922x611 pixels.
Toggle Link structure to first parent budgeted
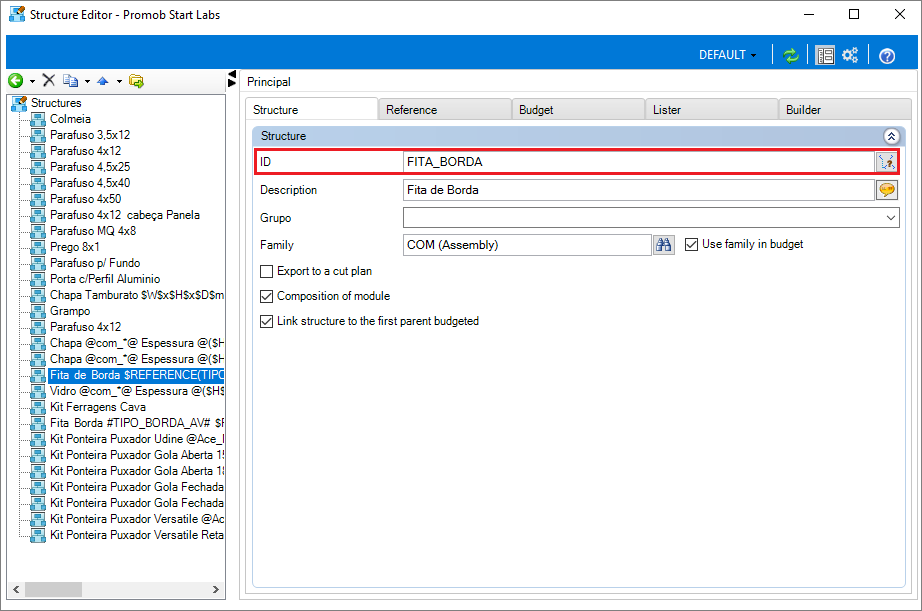click(x=266, y=321)
